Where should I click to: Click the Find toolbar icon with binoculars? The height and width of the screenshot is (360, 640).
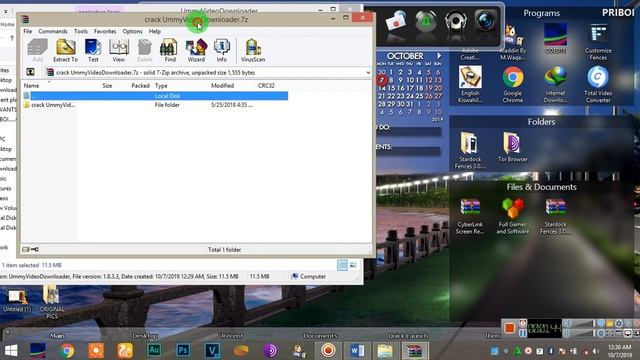[169, 51]
